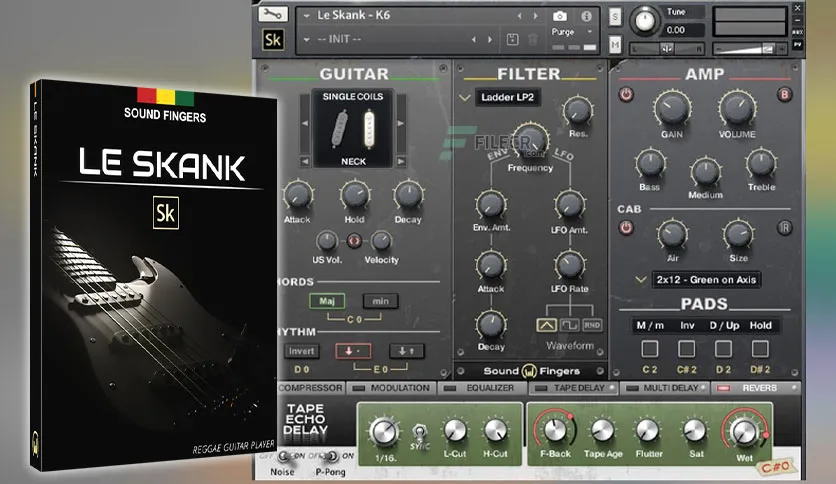Go to previous INIT preset arrow
This screenshot has height=484, width=836.
click(473, 39)
